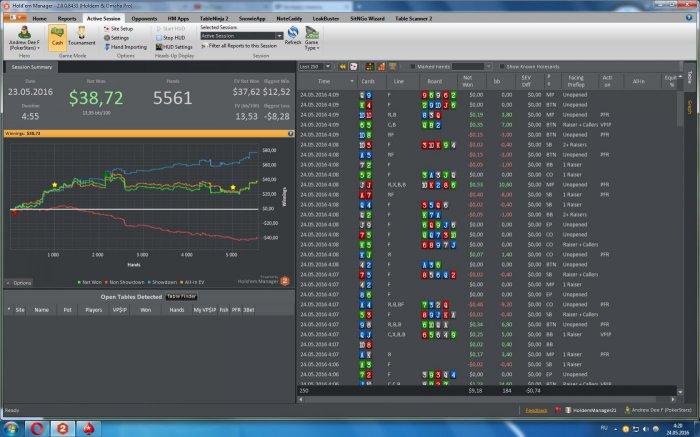Switch to the Reports tab
Image resolution: width=700 pixels, height=437 pixels.
tap(68, 18)
